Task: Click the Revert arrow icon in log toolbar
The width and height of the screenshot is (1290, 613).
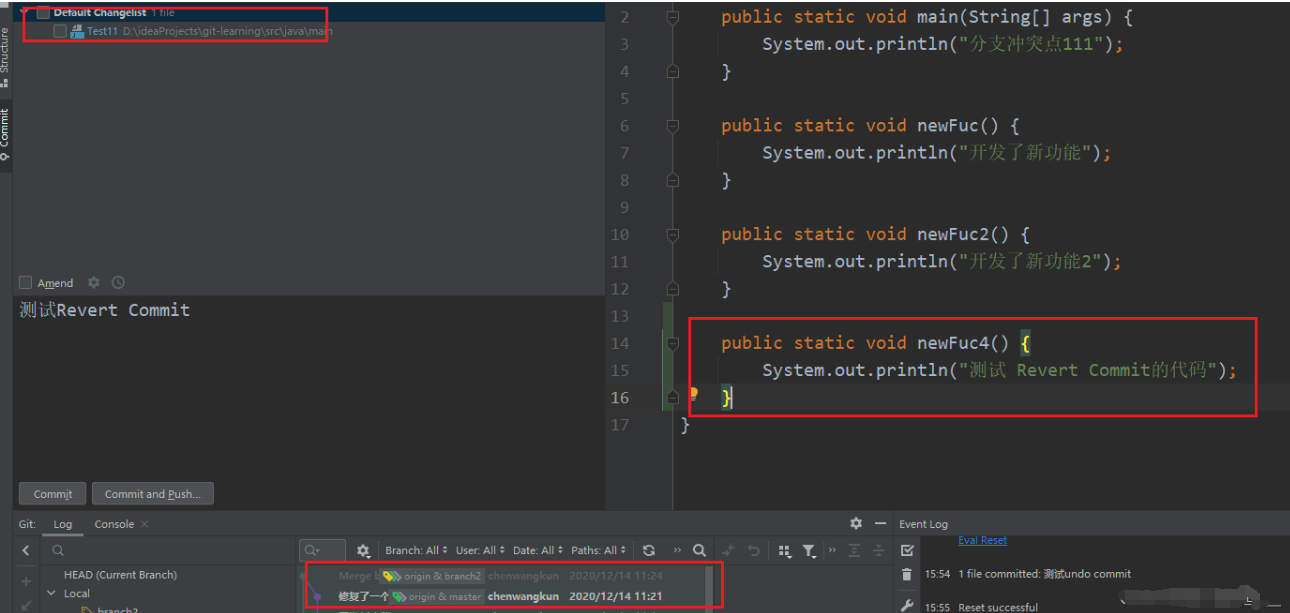Action: coord(754,550)
